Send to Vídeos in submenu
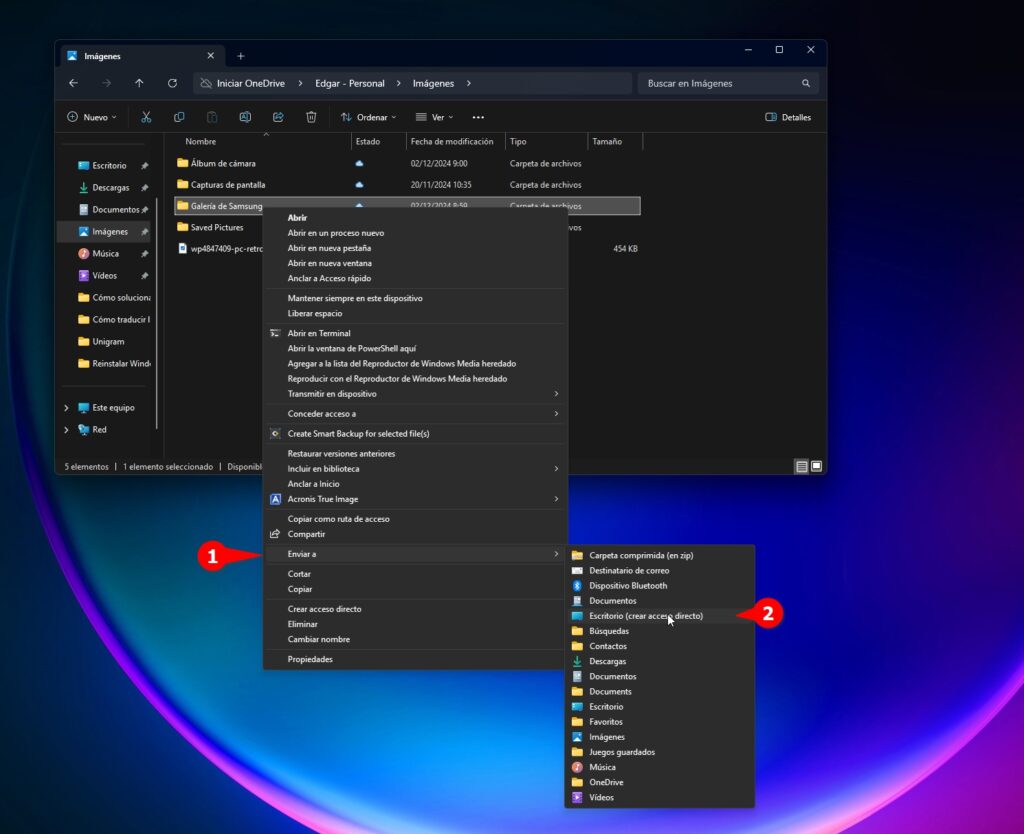The width and height of the screenshot is (1024, 834). coord(660,797)
